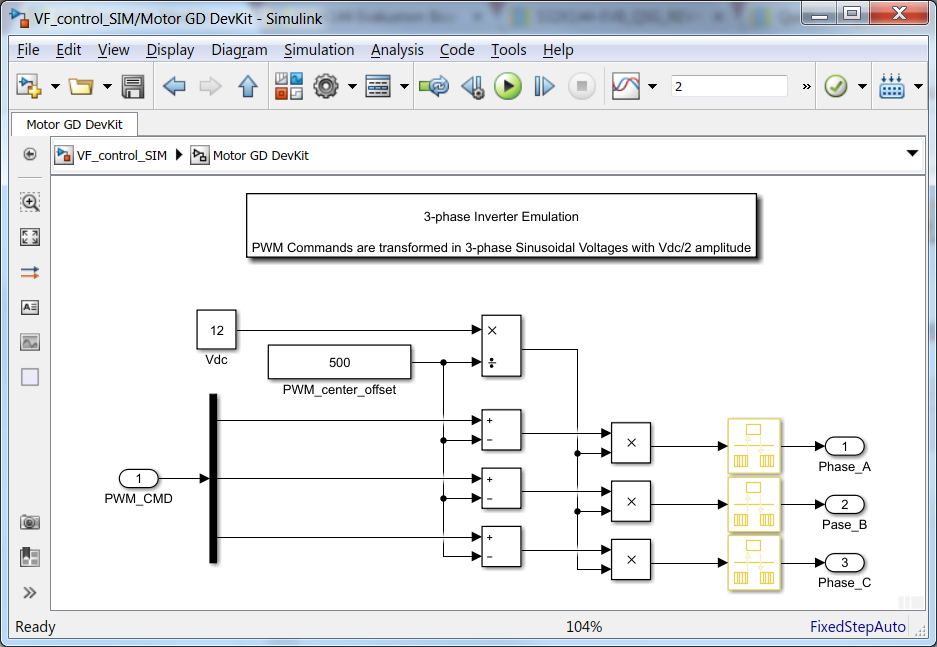Expand the palette with double chevron
This screenshot has height=647, width=937.
click(30, 593)
